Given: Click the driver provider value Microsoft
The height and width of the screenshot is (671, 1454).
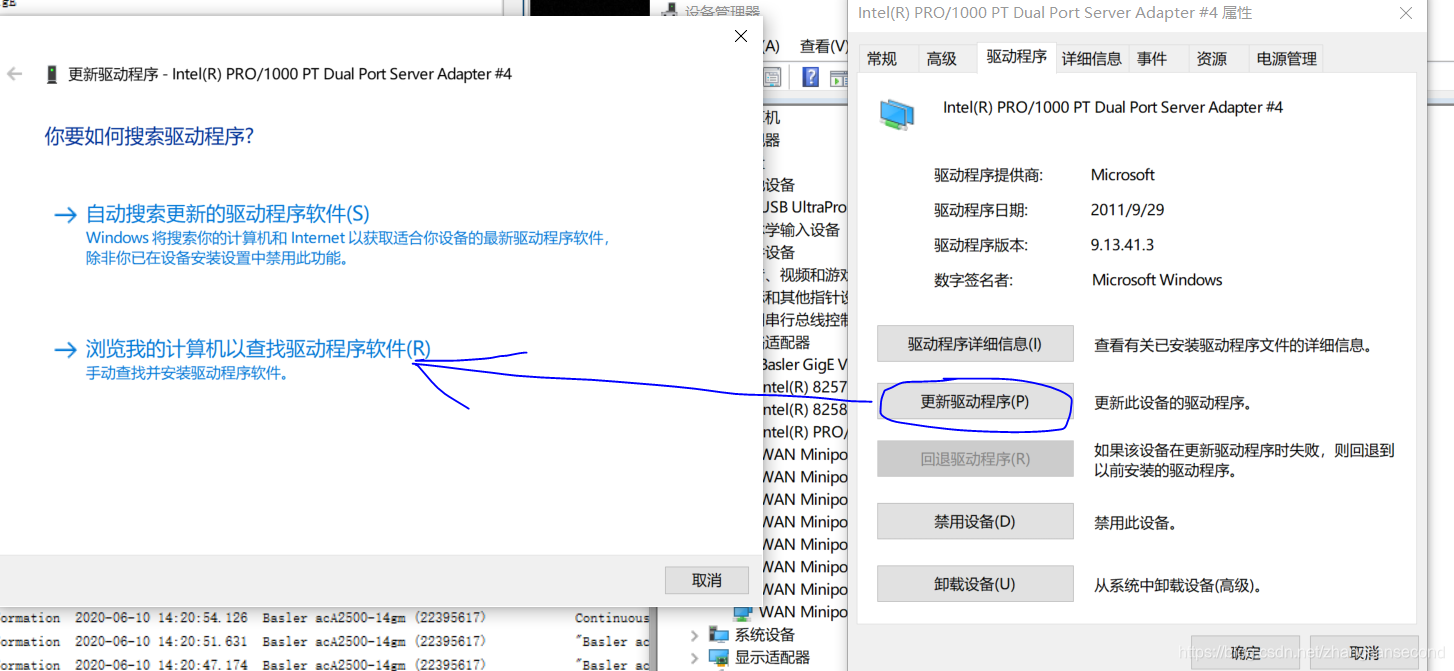Looking at the screenshot, I should (1122, 175).
